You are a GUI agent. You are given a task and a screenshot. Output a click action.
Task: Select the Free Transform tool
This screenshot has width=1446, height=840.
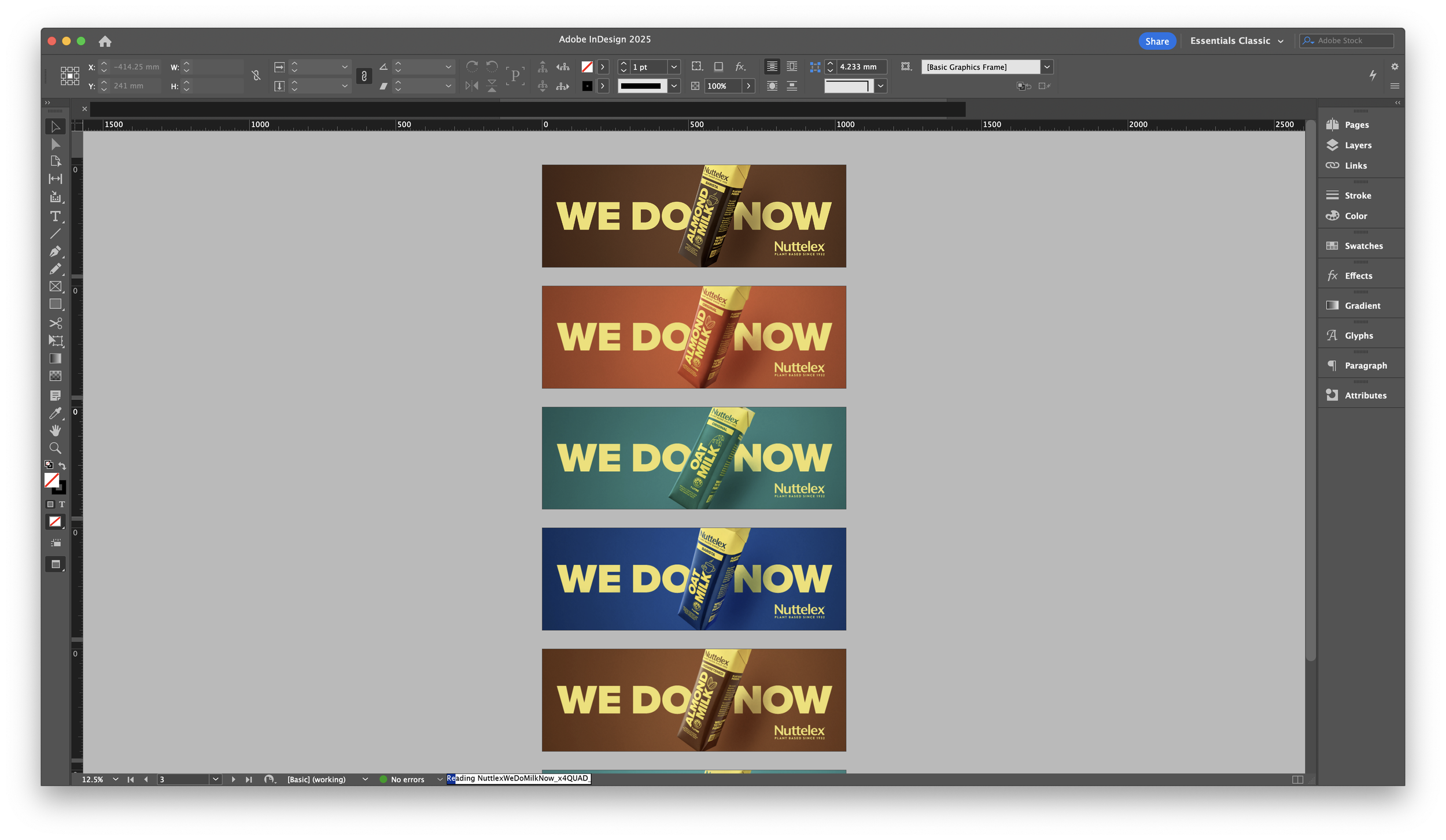click(x=56, y=341)
